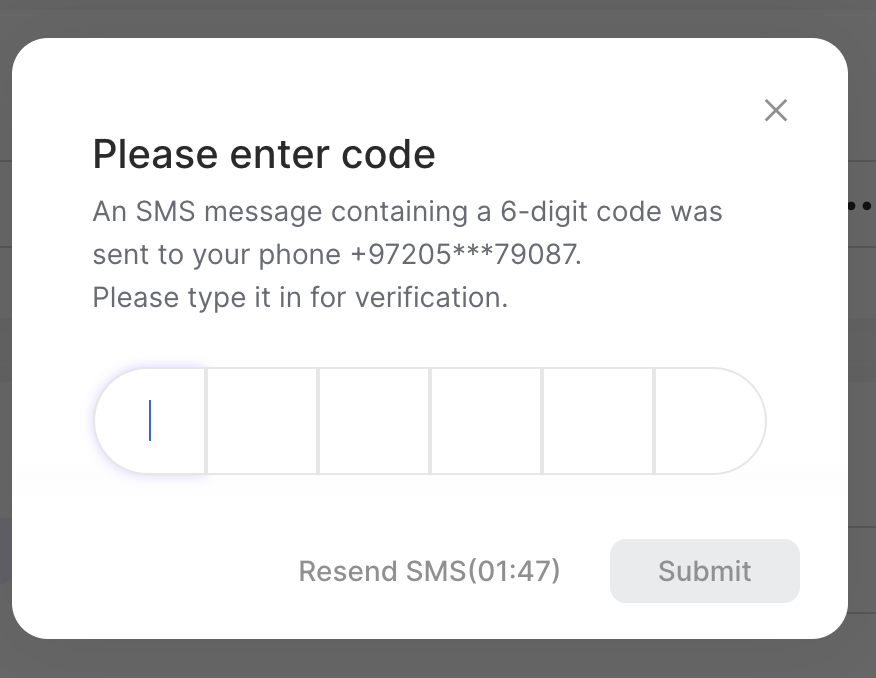876x678 pixels.
Task: Click the "Please type it in for verification" line
Action: coord(300,298)
